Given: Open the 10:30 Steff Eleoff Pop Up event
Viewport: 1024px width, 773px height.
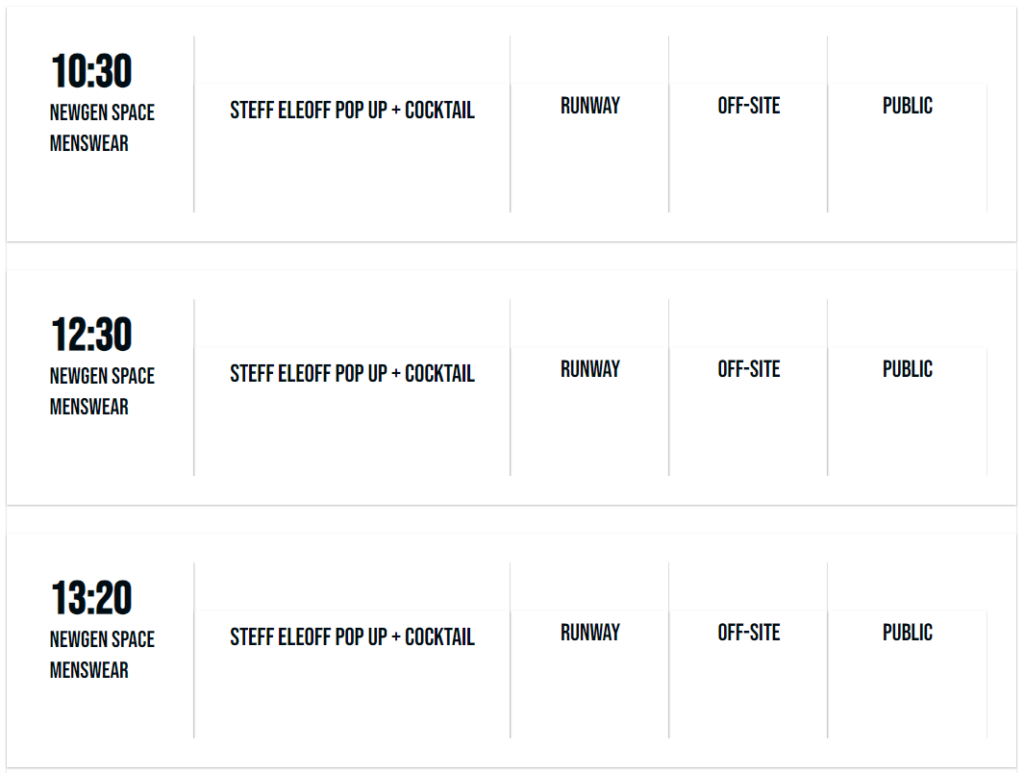Looking at the screenshot, I should point(352,110).
